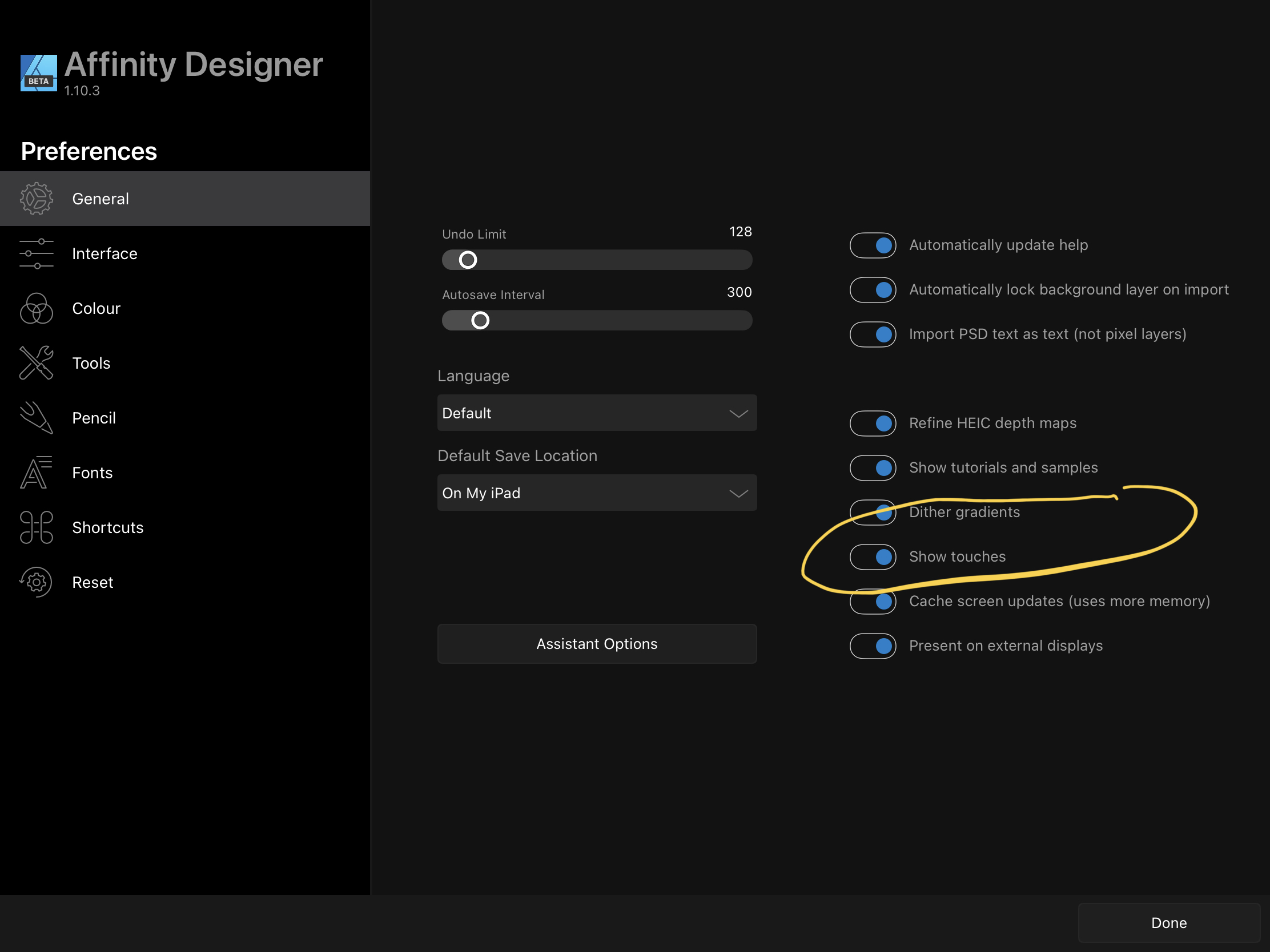The image size is (1270, 952).
Task: Click the Tools wrench icon
Action: tap(36, 362)
